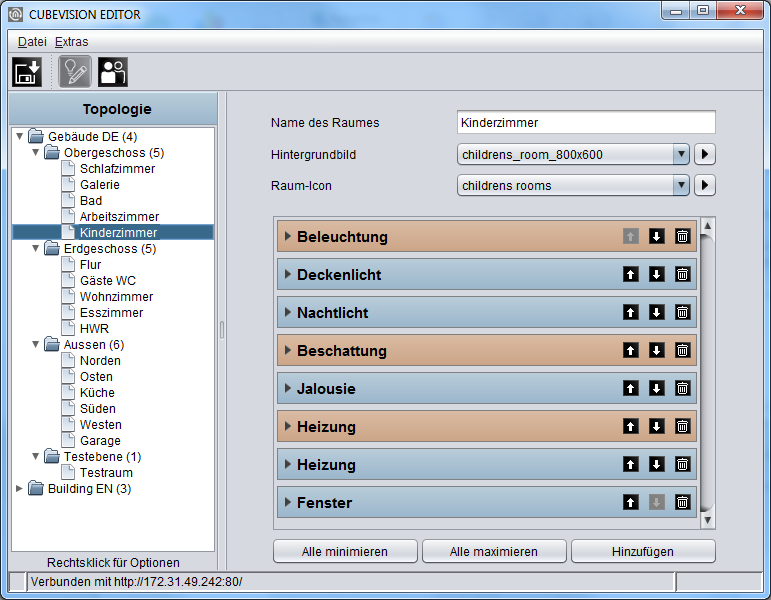This screenshot has height=600, width=771.
Task: Delete the Deckenlicht entry
Action: (682, 274)
